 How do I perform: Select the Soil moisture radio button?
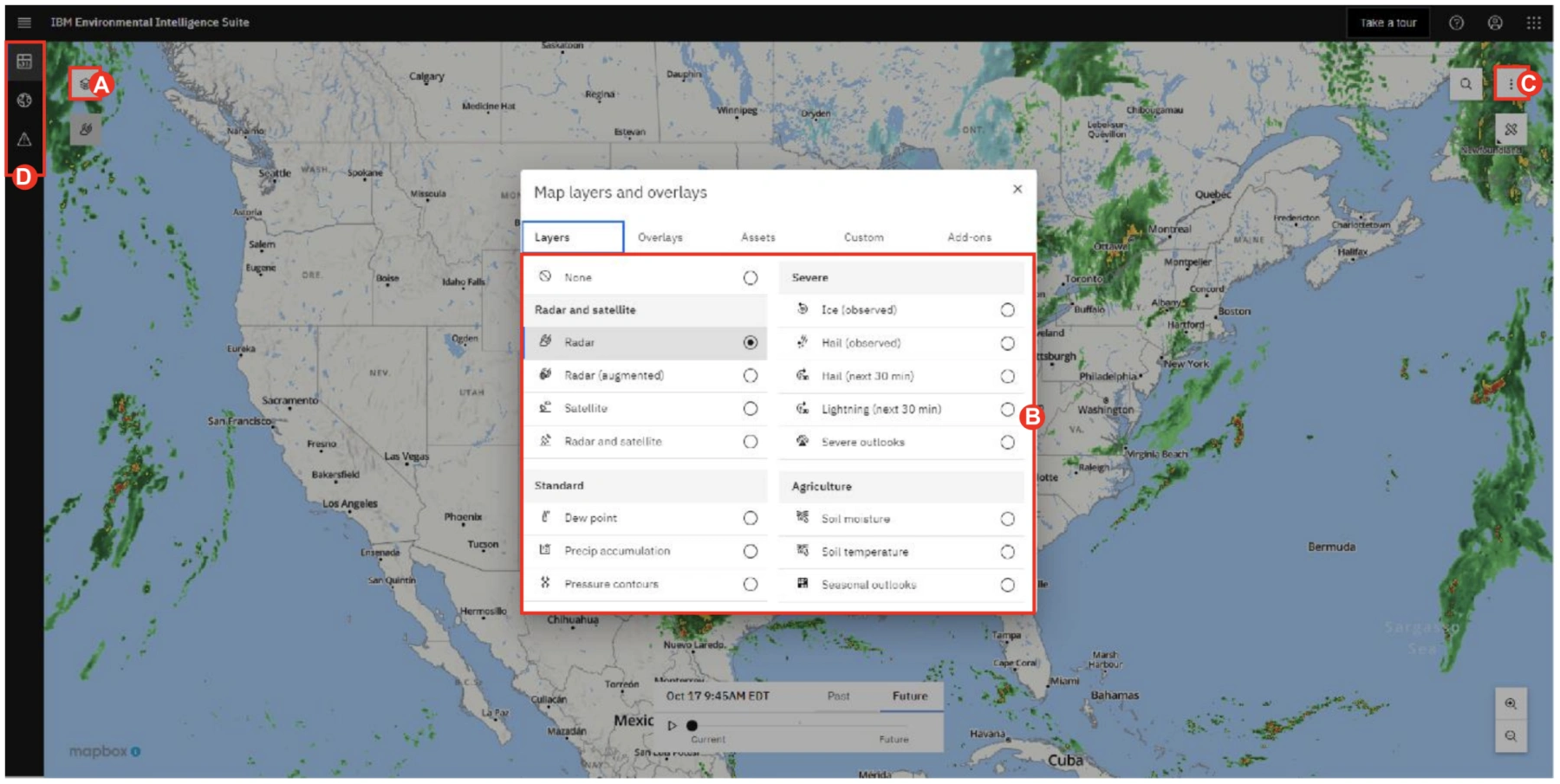pyautogui.click(x=1007, y=519)
